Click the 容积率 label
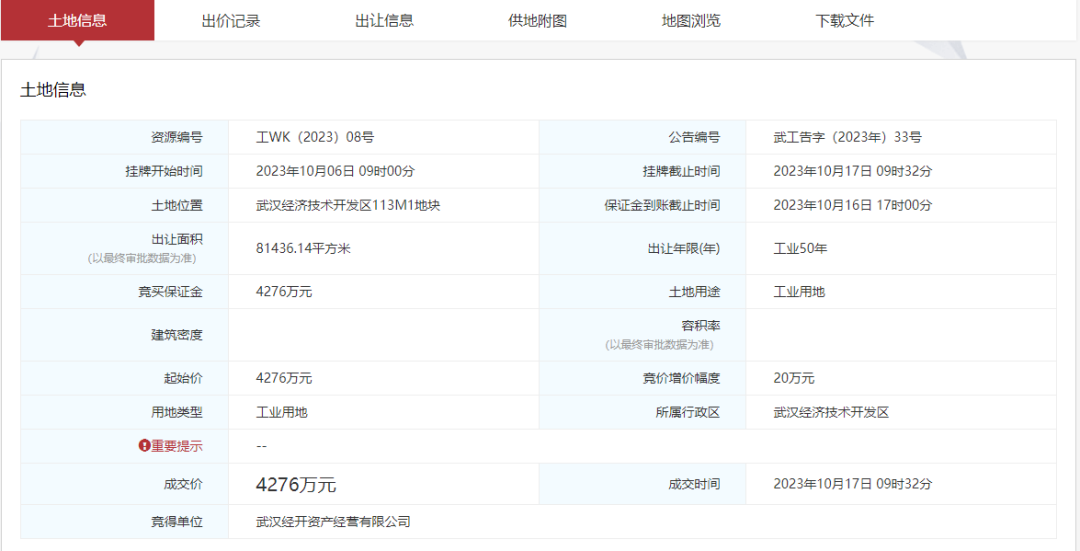This screenshot has width=1080, height=551. point(700,326)
